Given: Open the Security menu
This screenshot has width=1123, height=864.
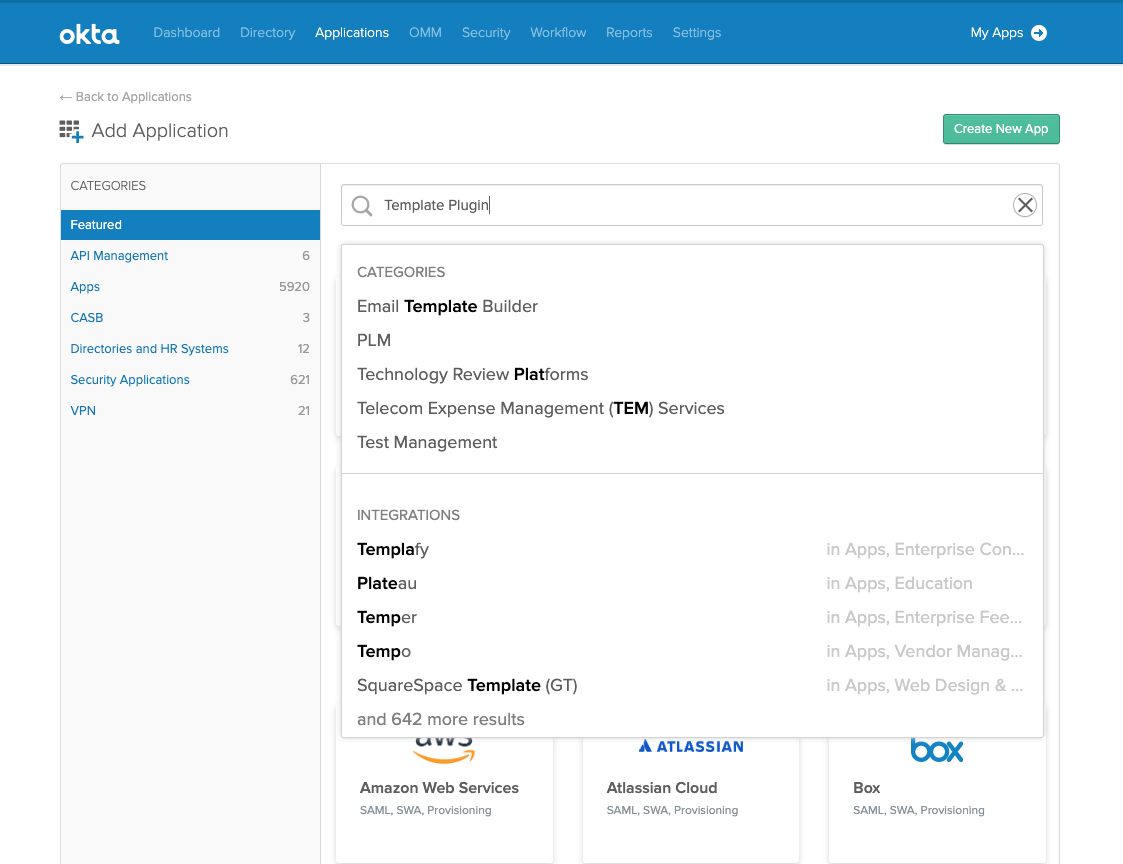Looking at the screenshot, I should tap(486, 32).
